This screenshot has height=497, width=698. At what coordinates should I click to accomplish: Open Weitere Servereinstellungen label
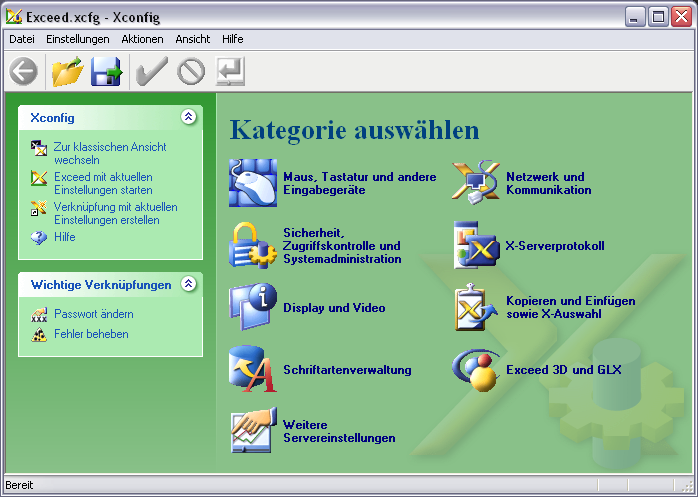point(339,432)
